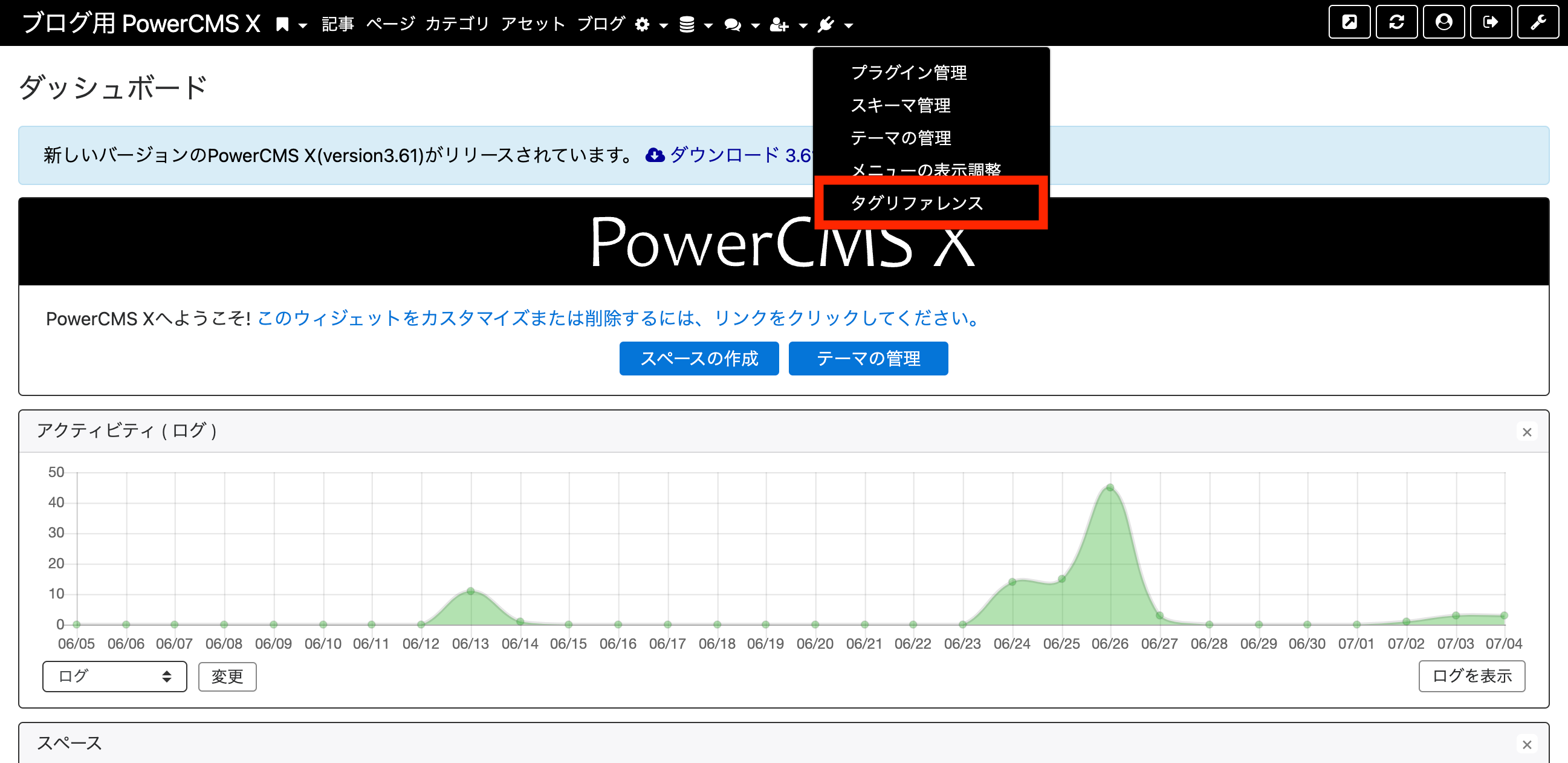This screenshot has height=763, width=1568.
Task: Open the 記事 menu
Action: [337, 24]
